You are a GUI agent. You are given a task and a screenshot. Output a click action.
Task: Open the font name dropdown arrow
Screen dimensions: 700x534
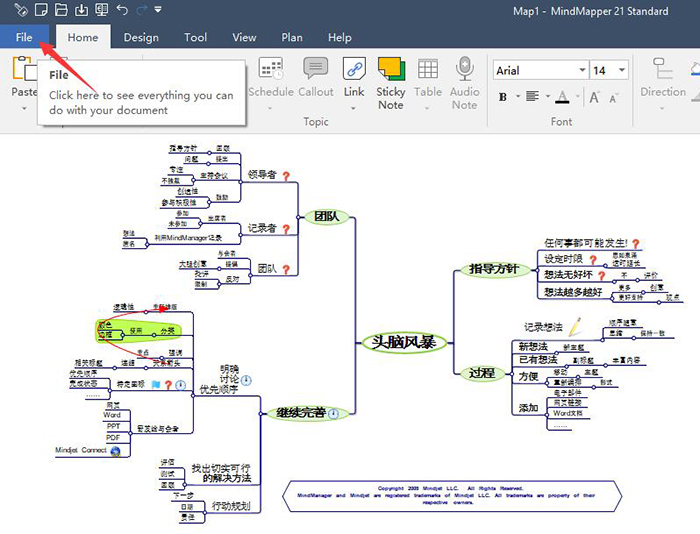[x=582, y=70]
